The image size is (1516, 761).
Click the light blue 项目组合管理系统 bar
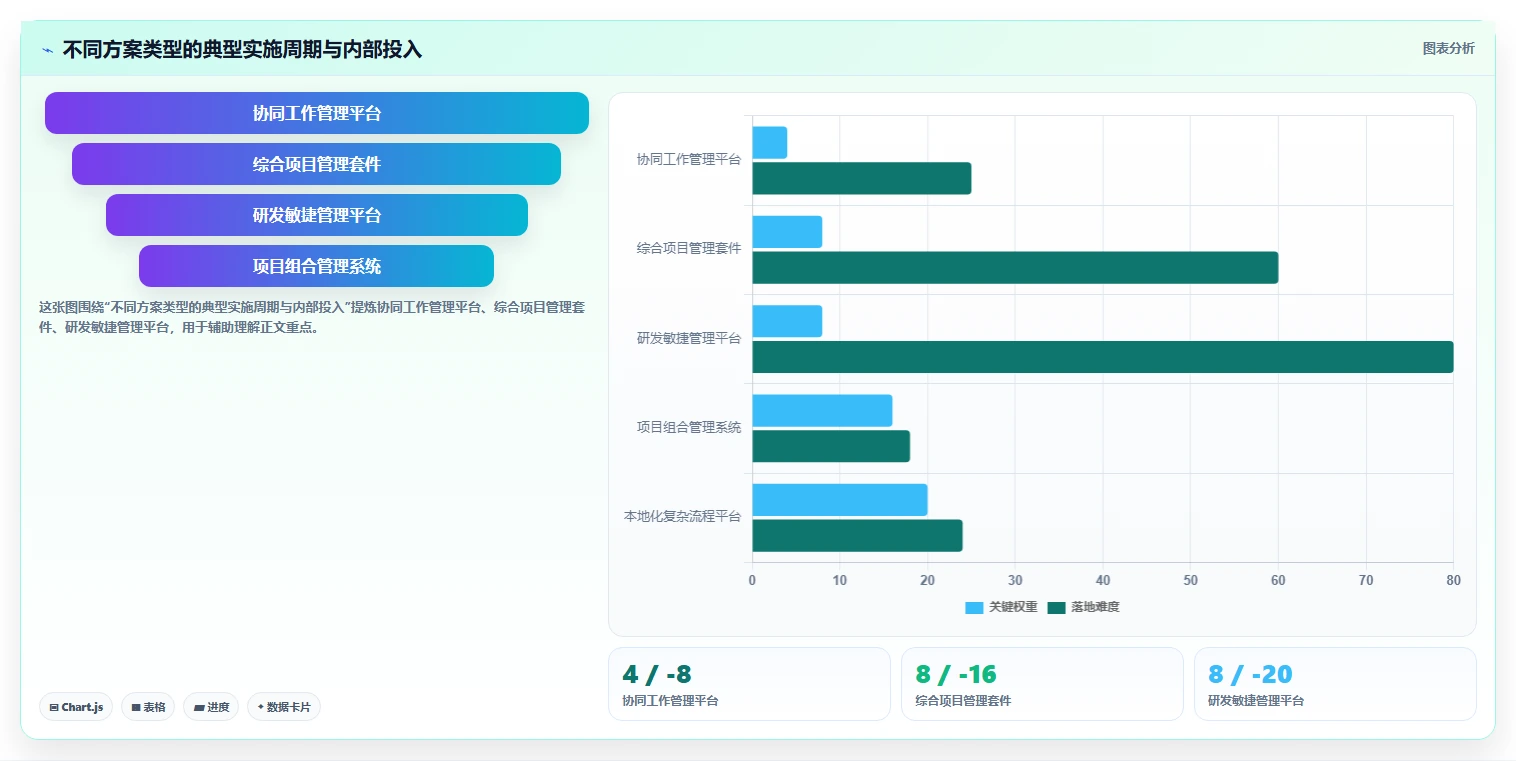[822, 410]
